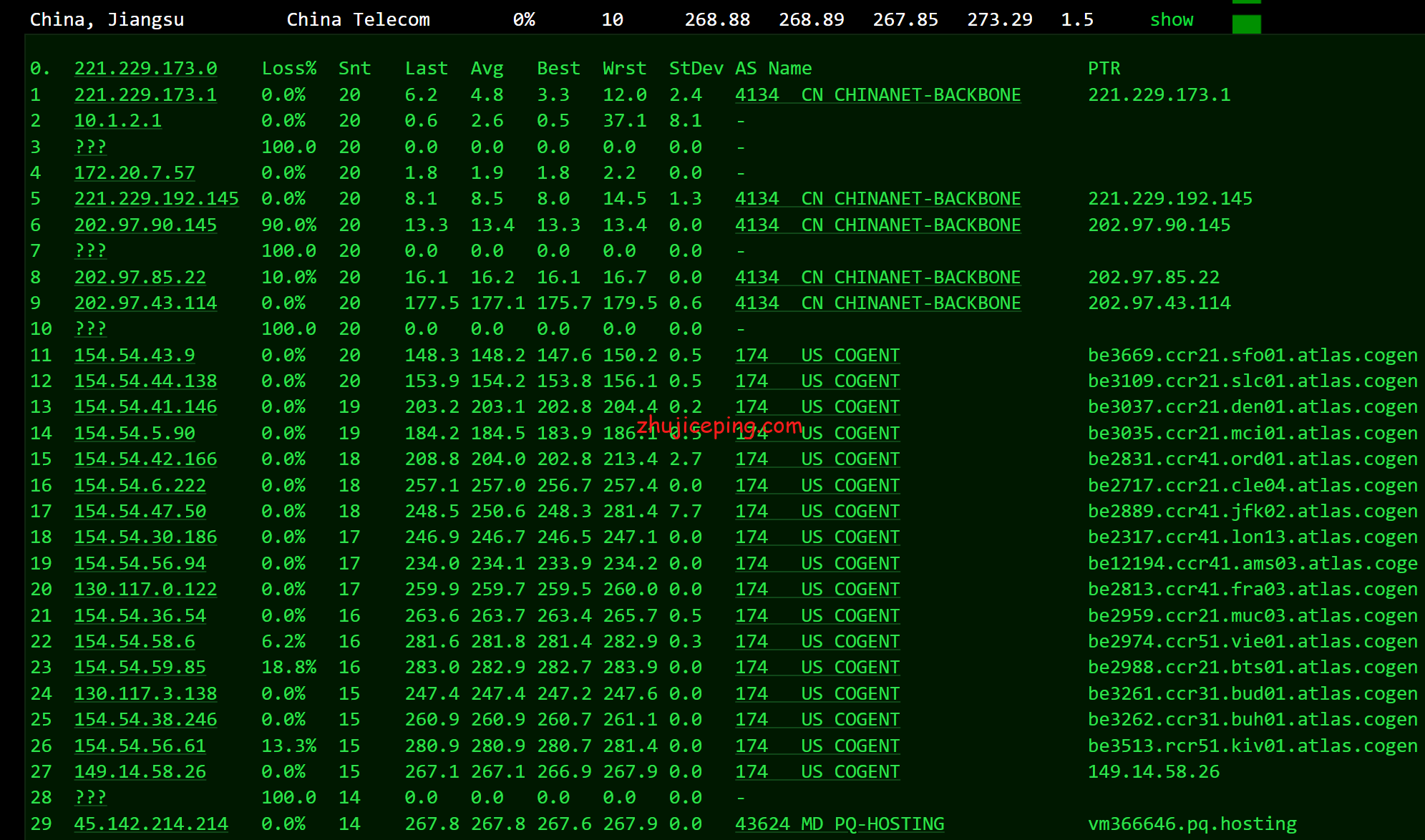Open IP link 154.54.6.222
Image resolution: width=1425 pixels, height=840 pixels.
(140, 485)
